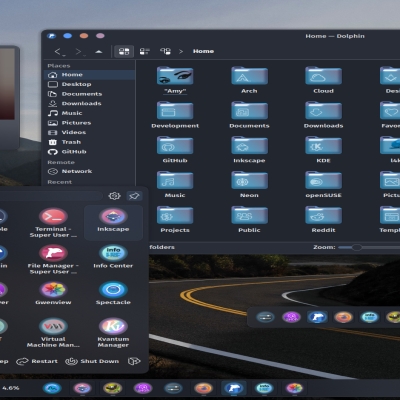Viewport: 400px width, 400px height.
Task: Launch Gwenview from the launcher
Action: click(53, 293)
